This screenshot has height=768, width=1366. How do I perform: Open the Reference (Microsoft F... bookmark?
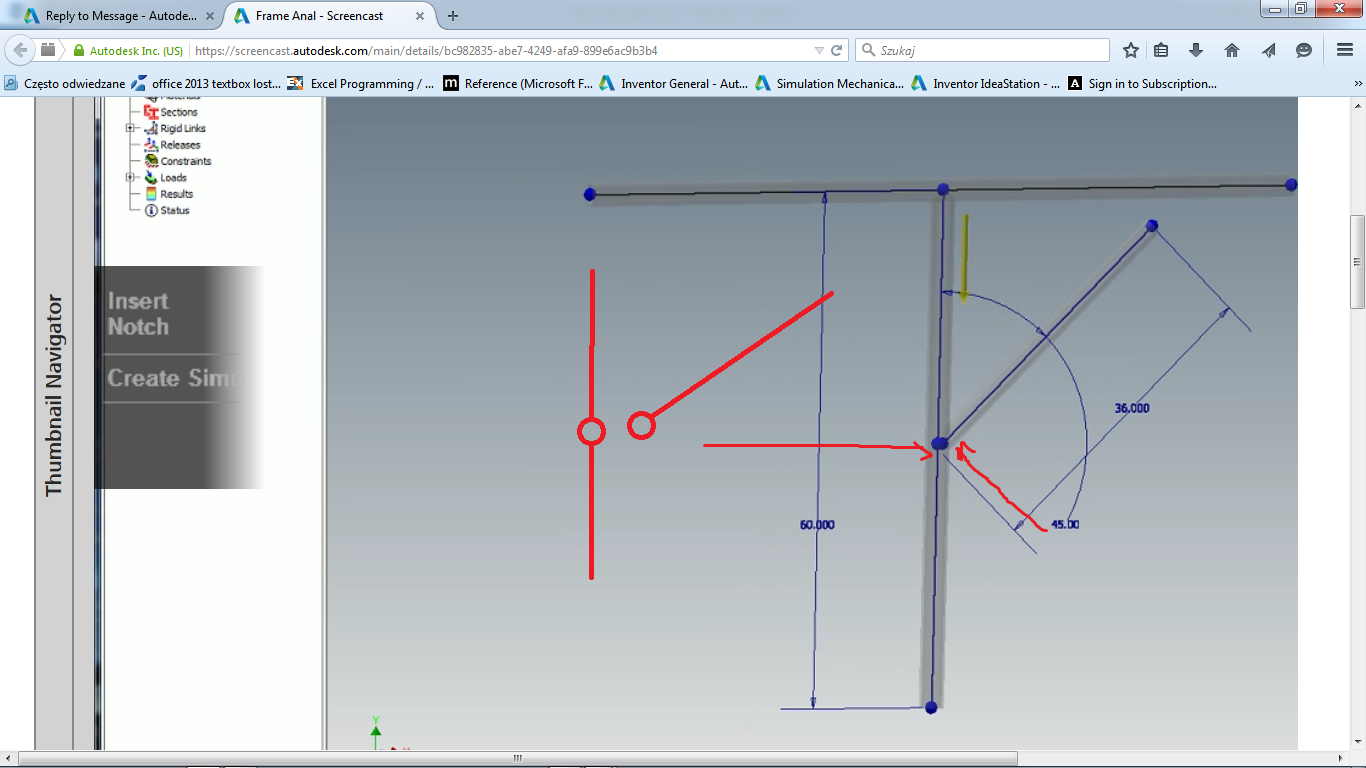(518, 84)
